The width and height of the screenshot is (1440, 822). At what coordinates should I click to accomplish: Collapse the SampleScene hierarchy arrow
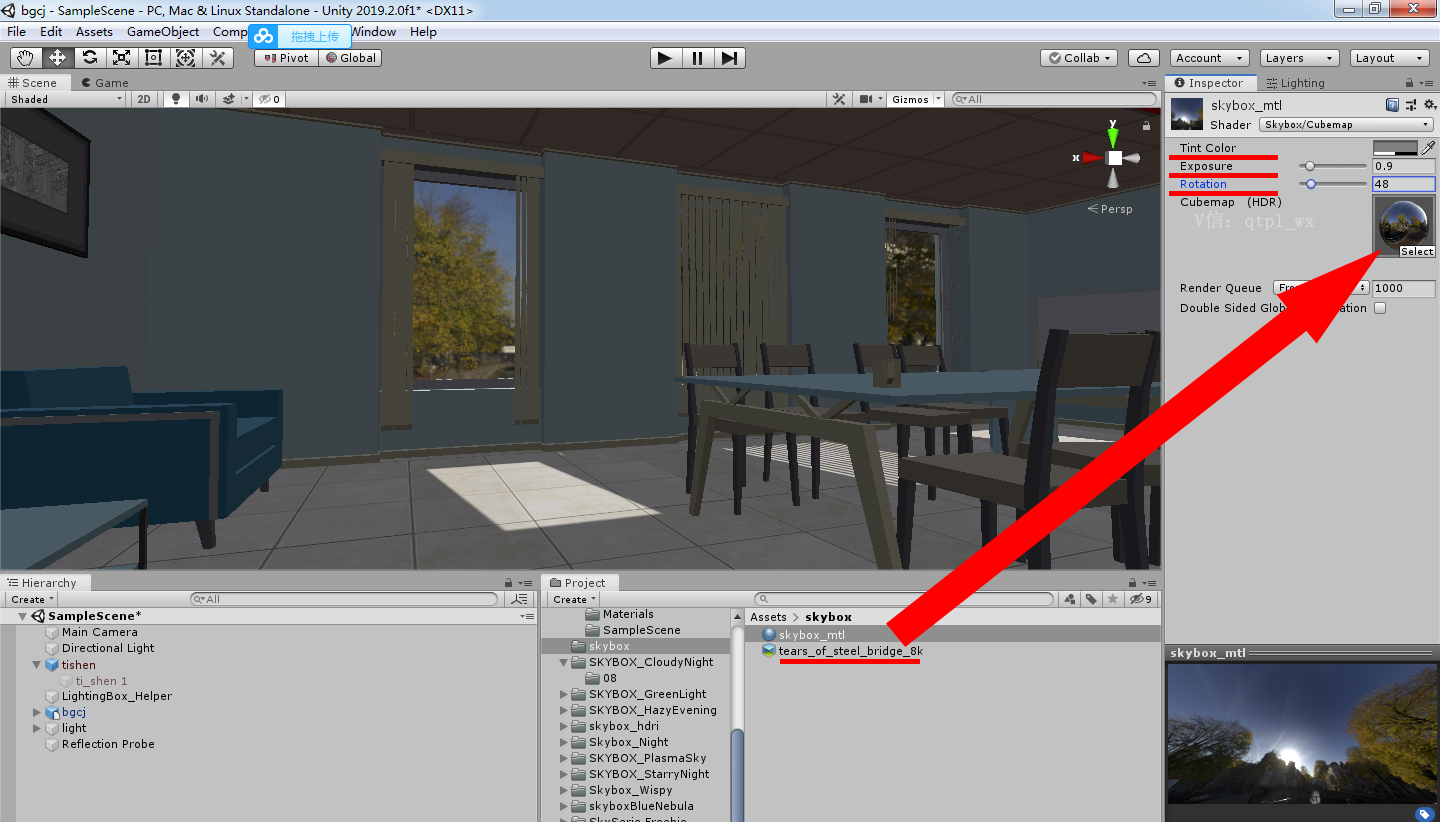[23, 616]
